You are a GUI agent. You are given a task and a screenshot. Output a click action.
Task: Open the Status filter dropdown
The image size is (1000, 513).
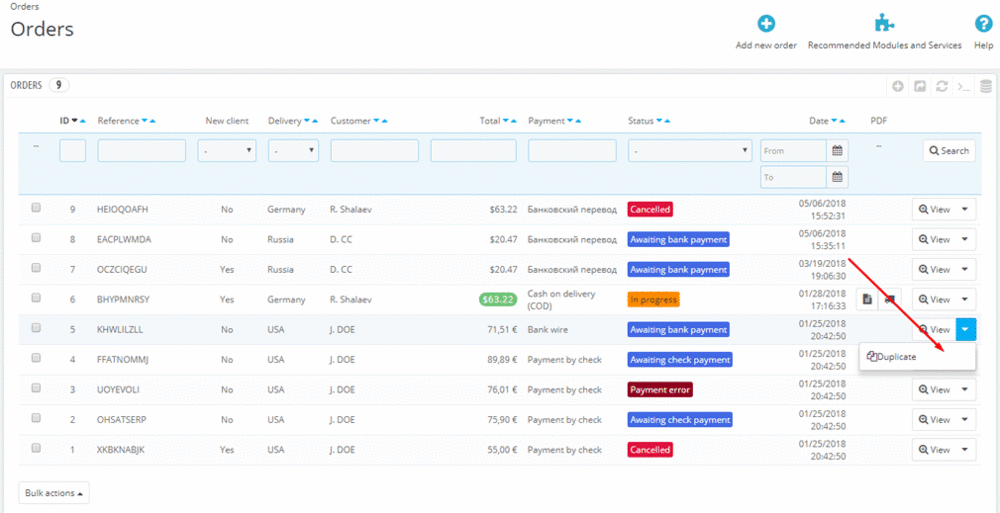(690, 151)
